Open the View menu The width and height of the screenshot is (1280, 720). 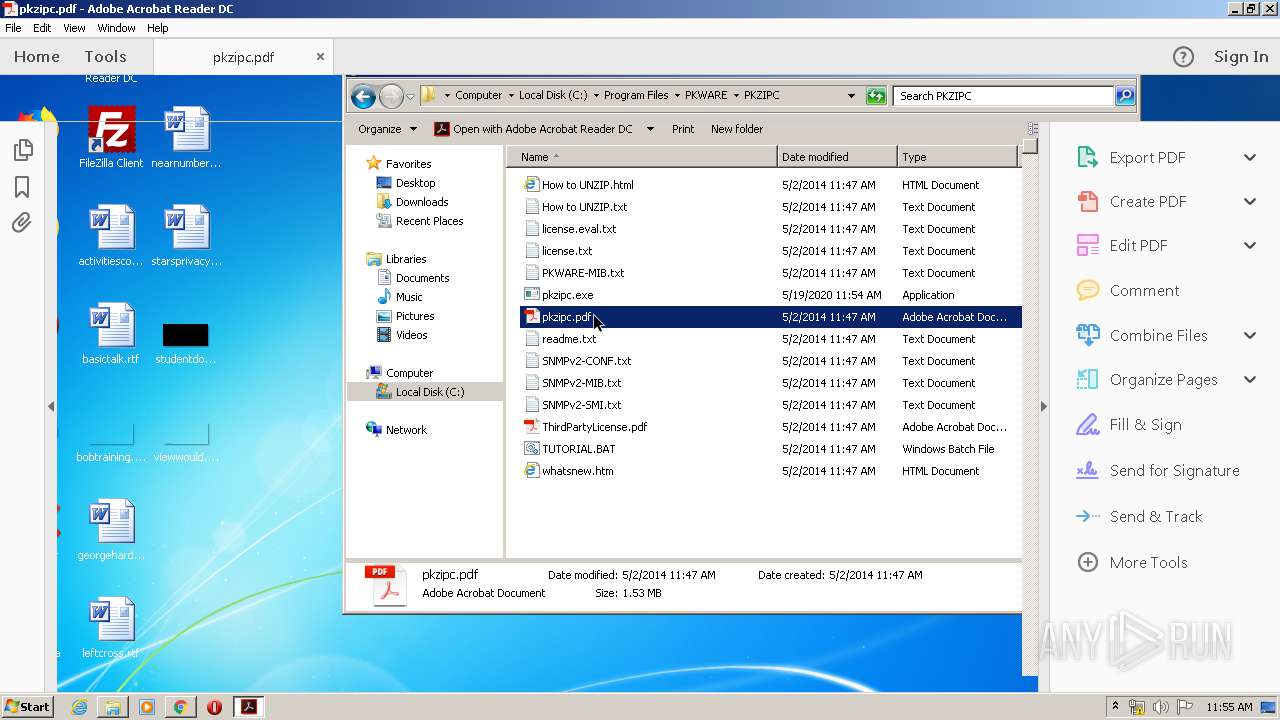tap(74, 28)
